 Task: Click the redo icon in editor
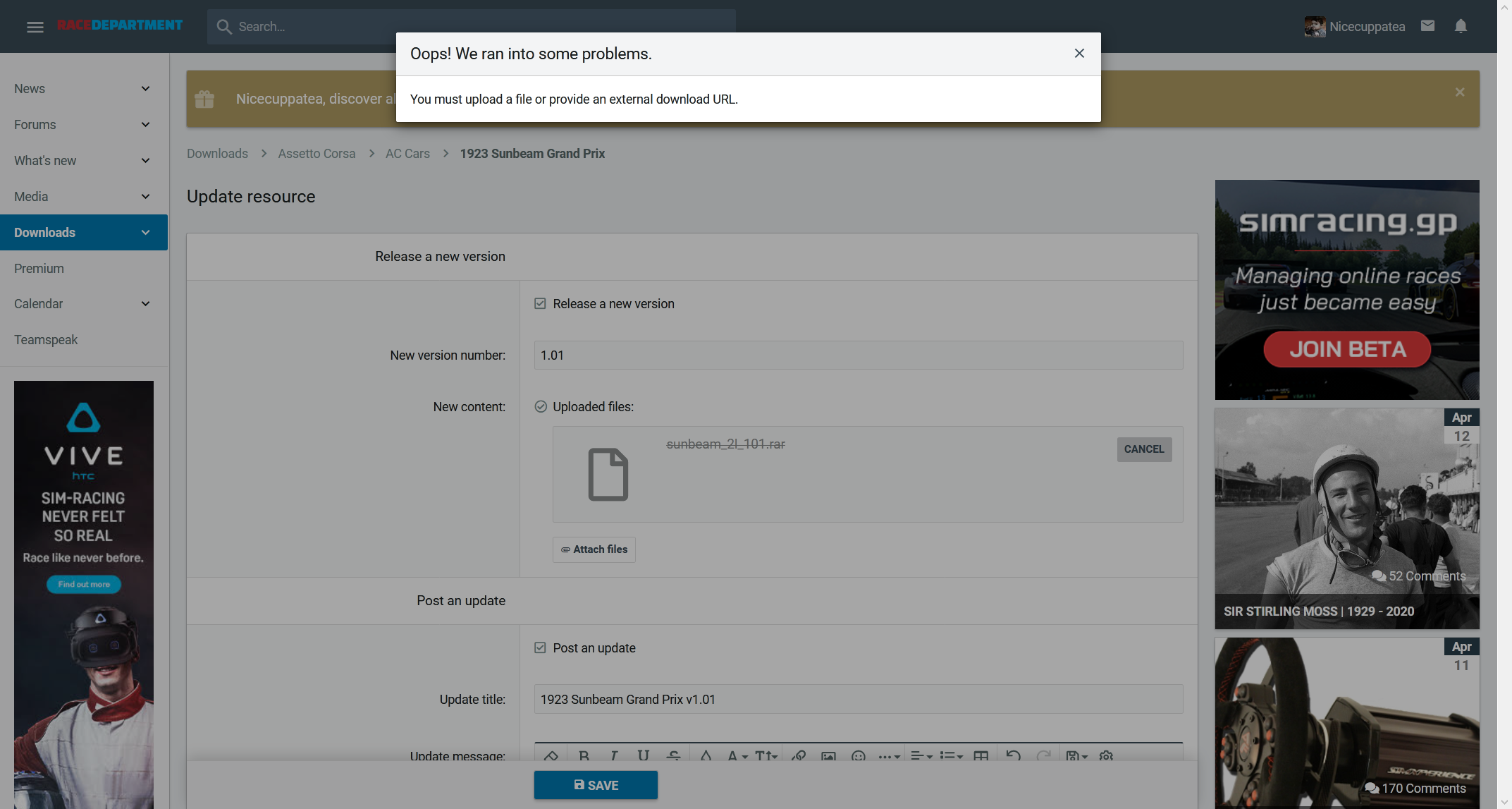point(1044,755)
